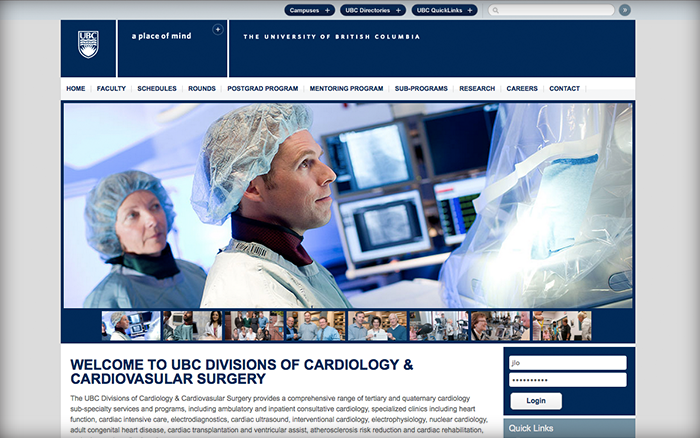Click the UBC crest logo
Screen dimensions: 700x438
tap(88, 44)
